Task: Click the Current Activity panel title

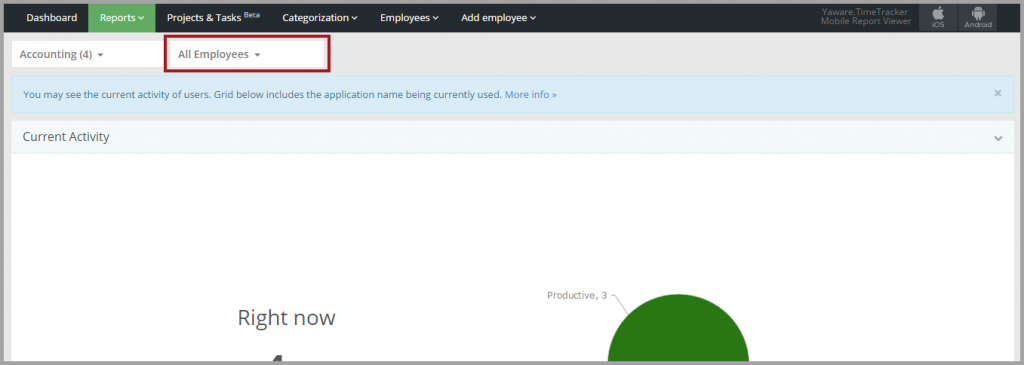Action: pos(66,137)
